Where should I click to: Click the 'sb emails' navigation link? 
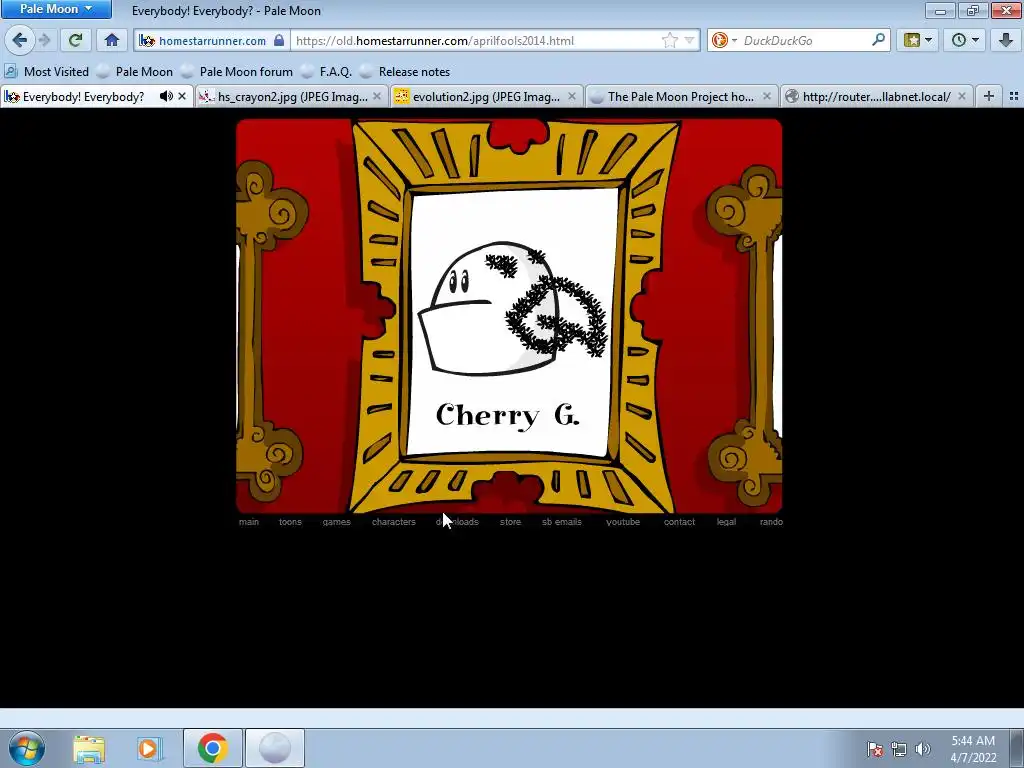coord(562,522)
